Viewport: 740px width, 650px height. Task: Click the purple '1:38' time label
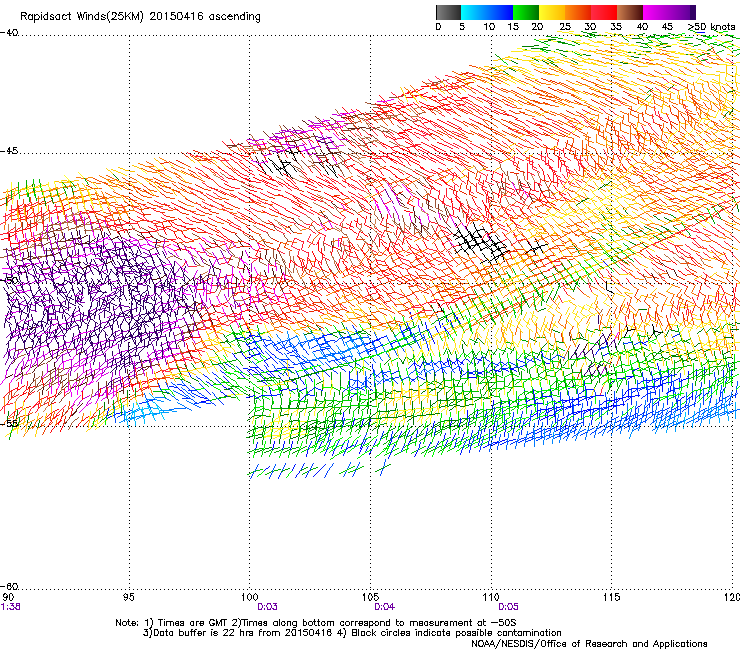[x=10, y=607]
